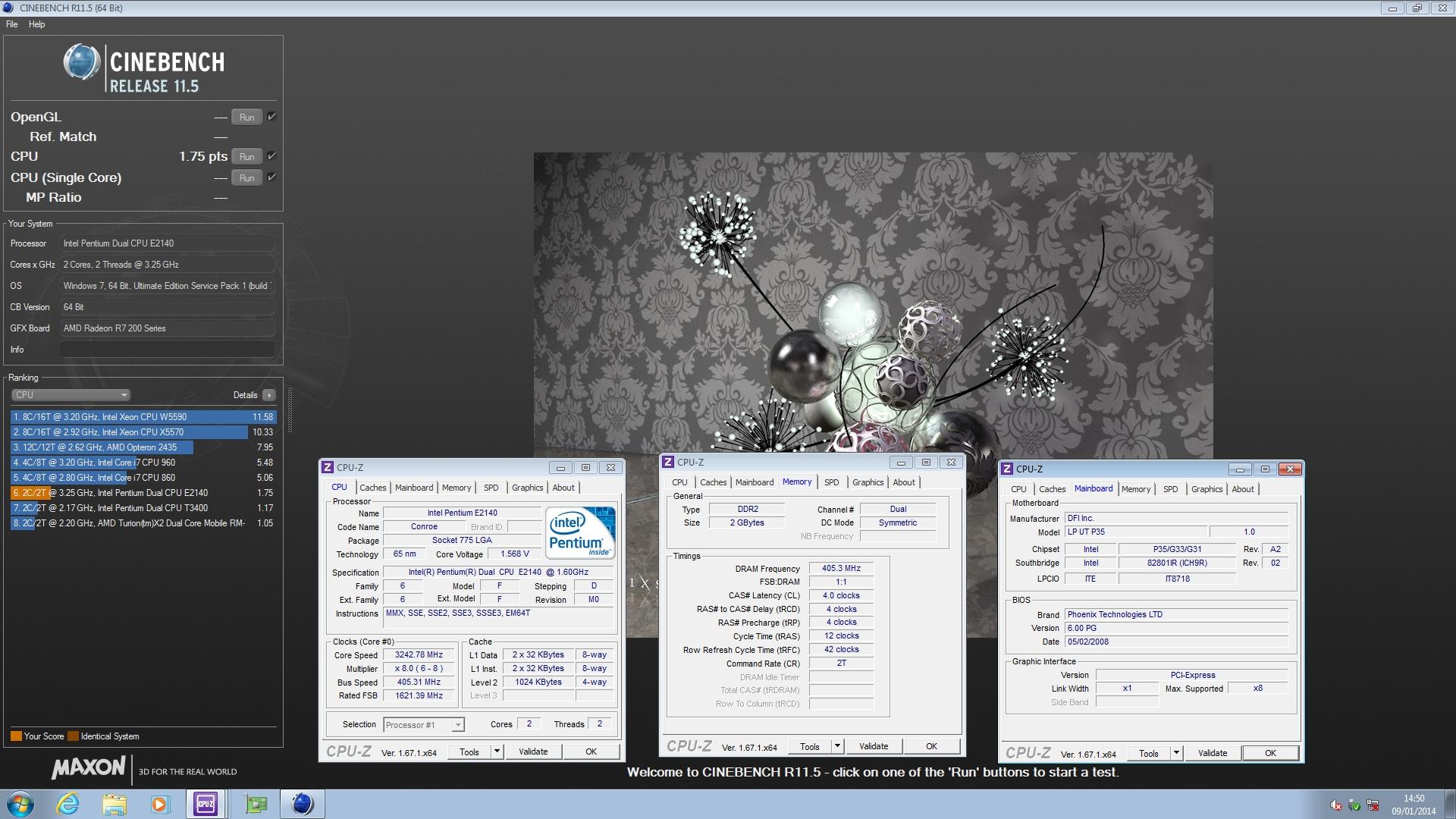Toggle OpenGL test checkbox
Image resolution: width=1456 pixels, height=819 pixels.
click(271, 117)
